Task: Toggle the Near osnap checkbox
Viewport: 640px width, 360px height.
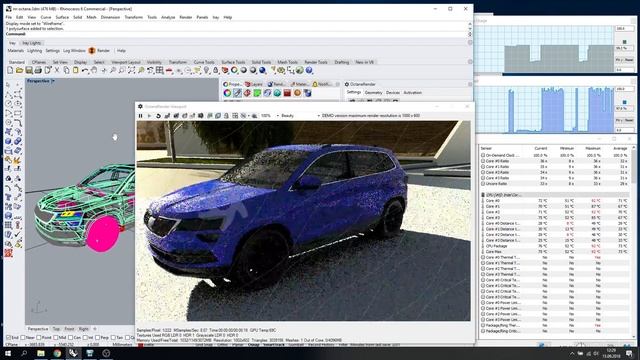Action: coord(23,338)
